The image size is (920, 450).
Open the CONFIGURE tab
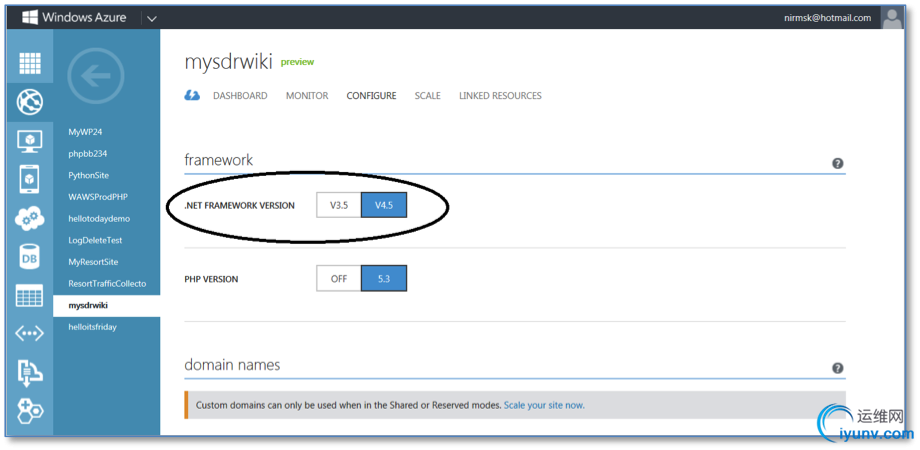pos(371,96)
